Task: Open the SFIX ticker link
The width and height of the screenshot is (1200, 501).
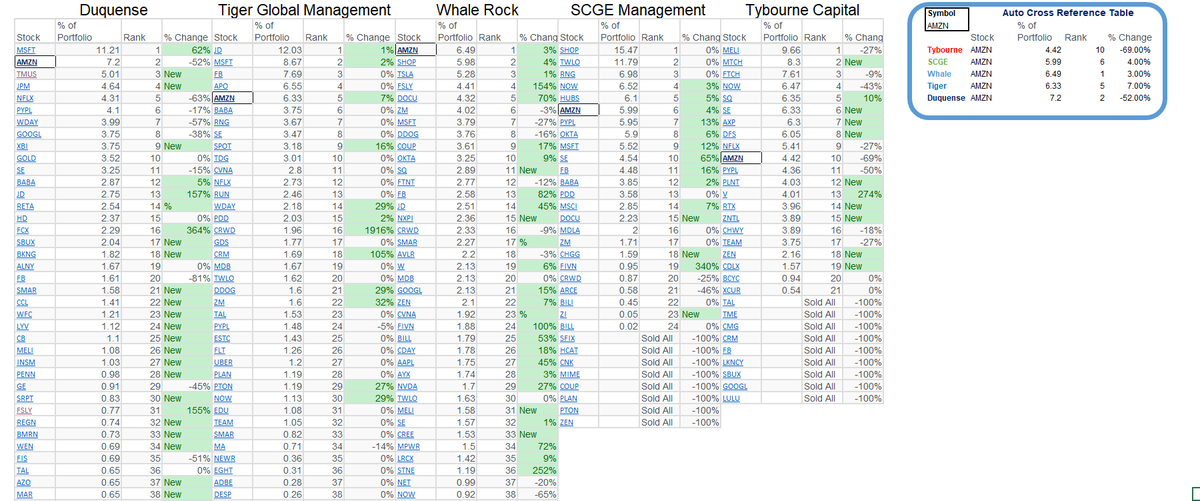Action: click(x=569, y=339)
